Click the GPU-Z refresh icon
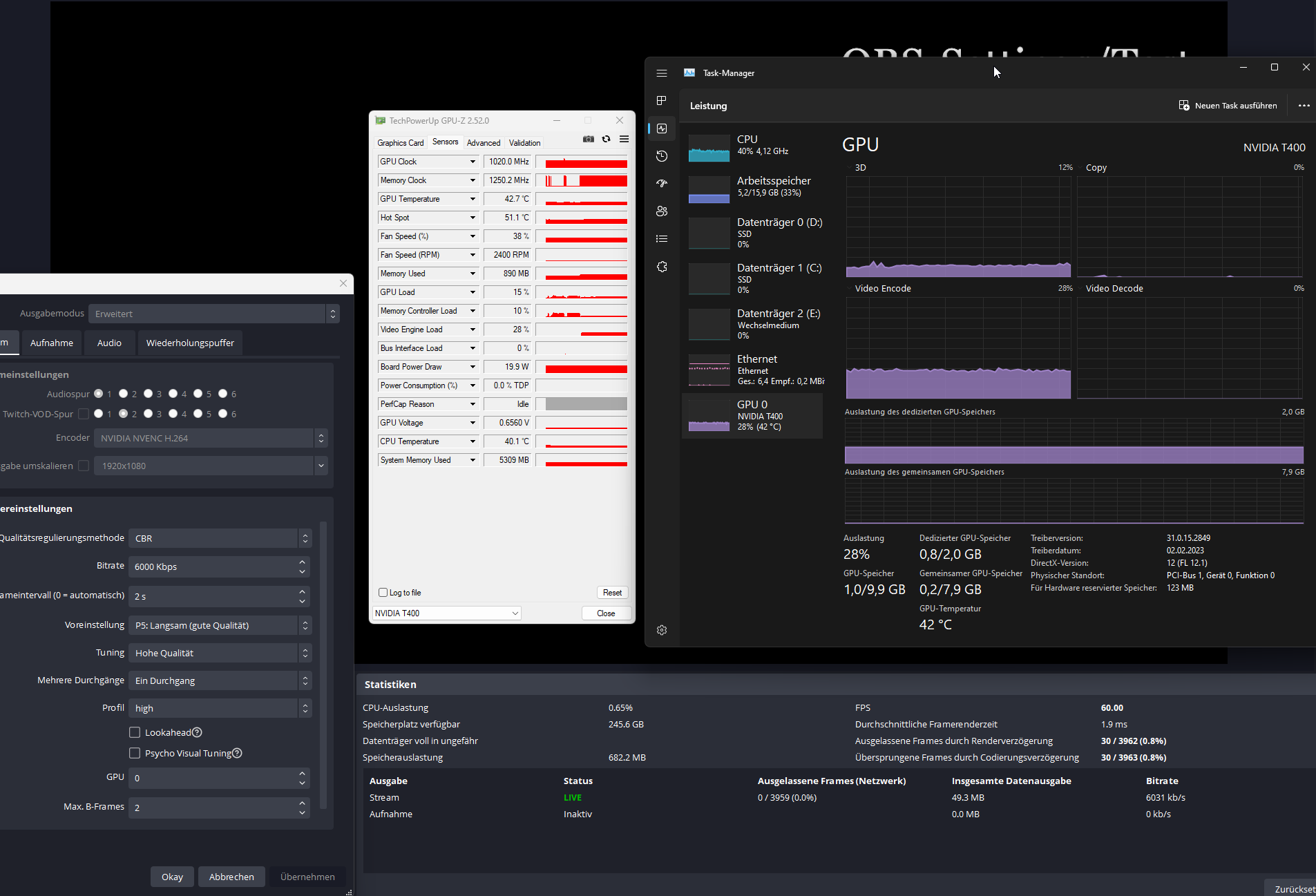This screenshot has width=1316, height=896. [607, 139]
